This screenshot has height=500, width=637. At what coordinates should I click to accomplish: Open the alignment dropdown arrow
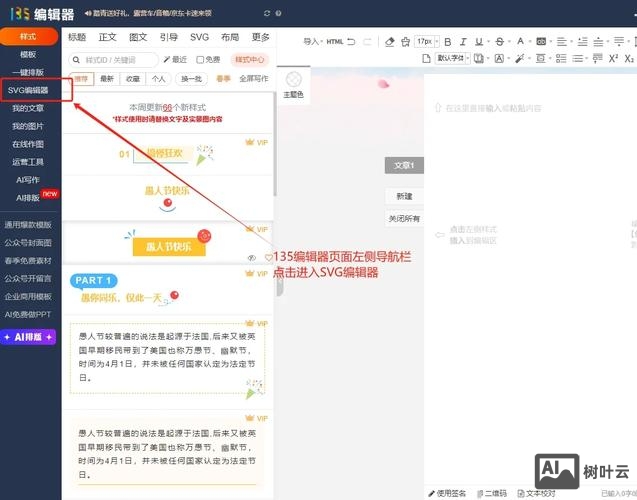tap(571, 42)
